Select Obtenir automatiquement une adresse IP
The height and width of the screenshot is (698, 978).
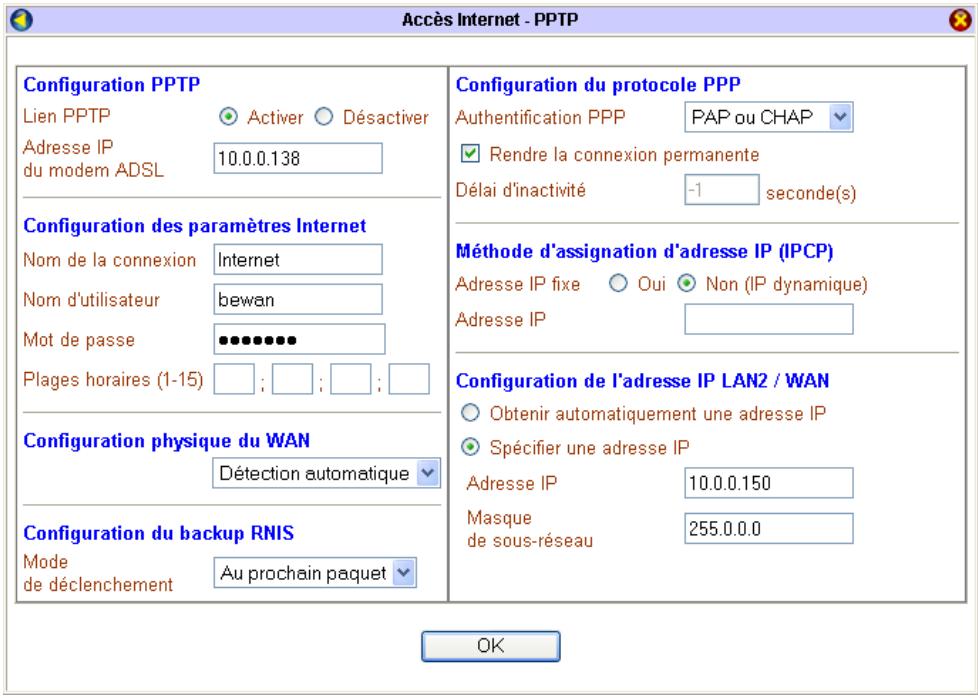tap(470, 413)
